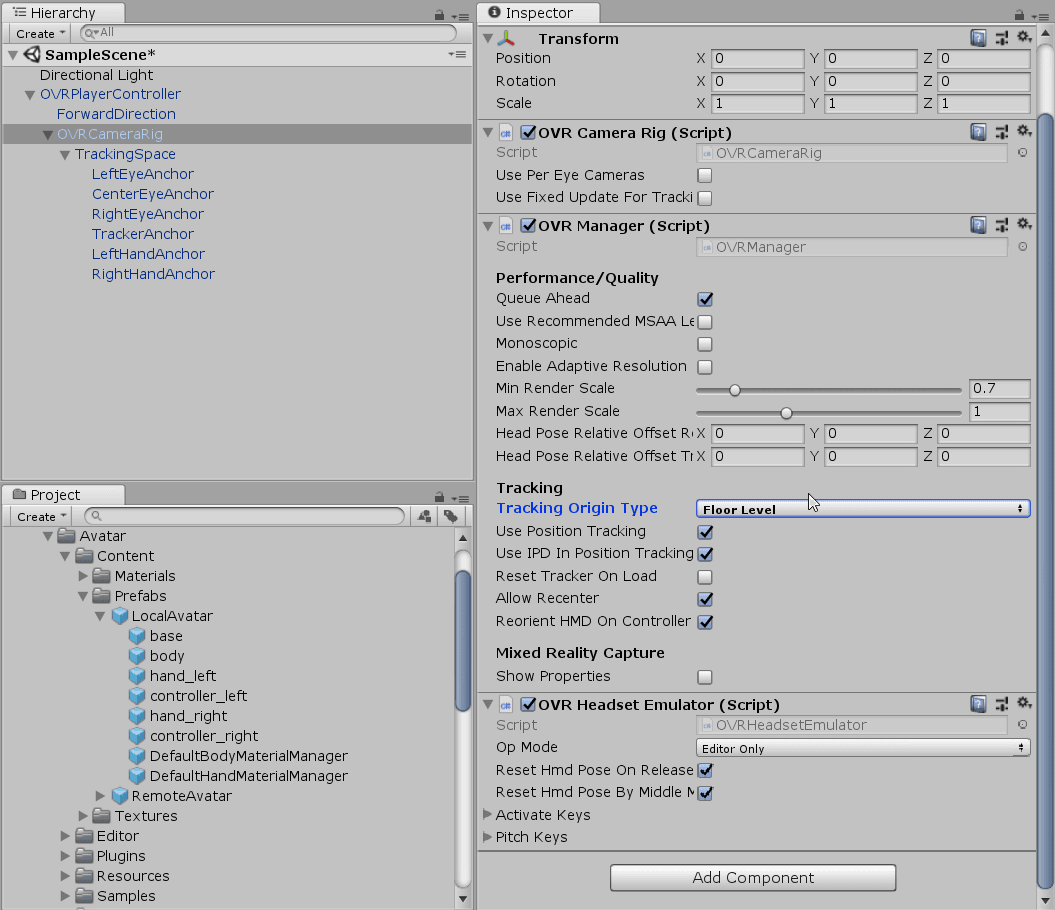Open OVR Camera Rig gear menu
This screenshot has height=910, width=1055.
pyautogui.click(x=1024, y=131)
